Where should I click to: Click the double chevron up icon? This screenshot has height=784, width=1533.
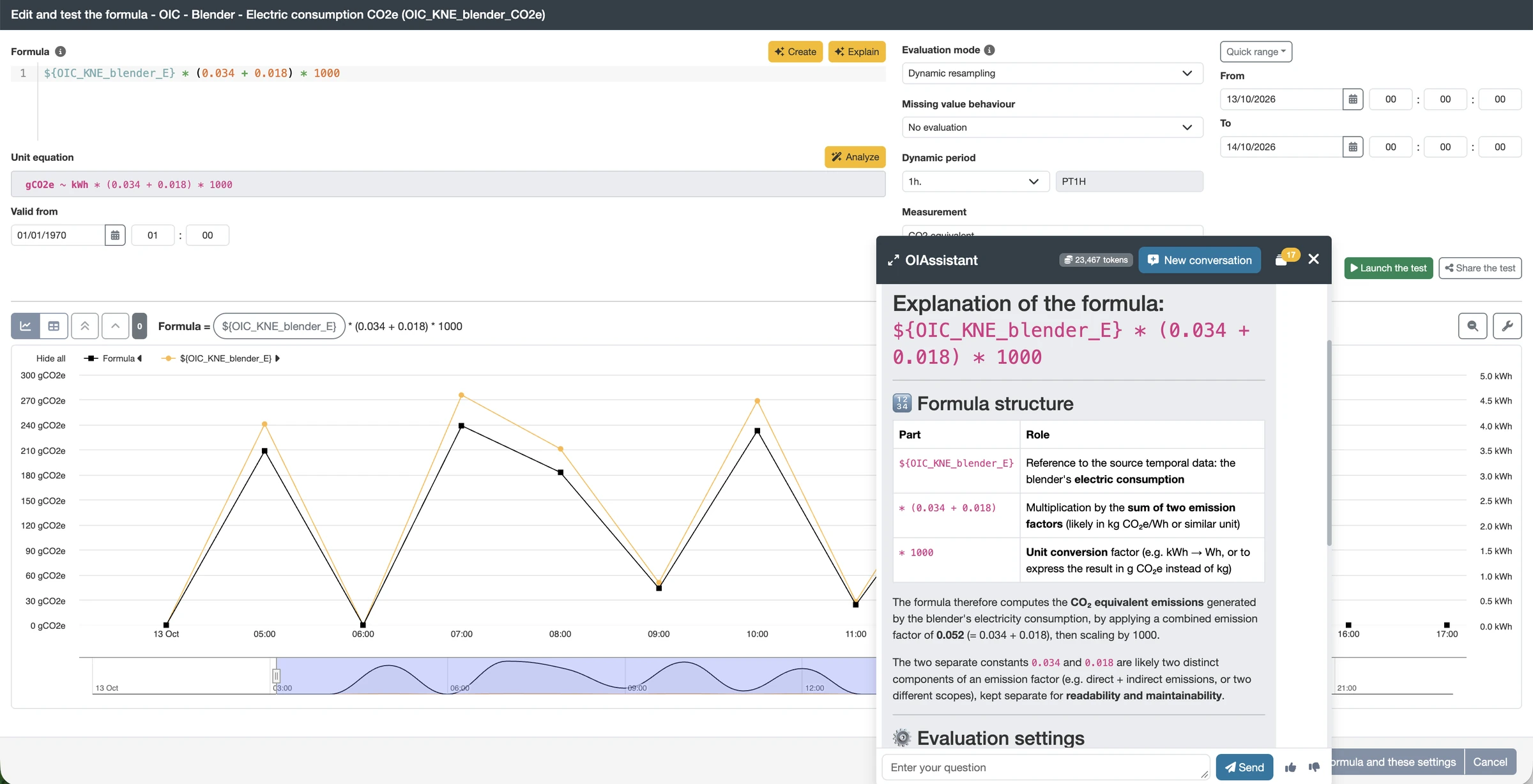[85, 326]
